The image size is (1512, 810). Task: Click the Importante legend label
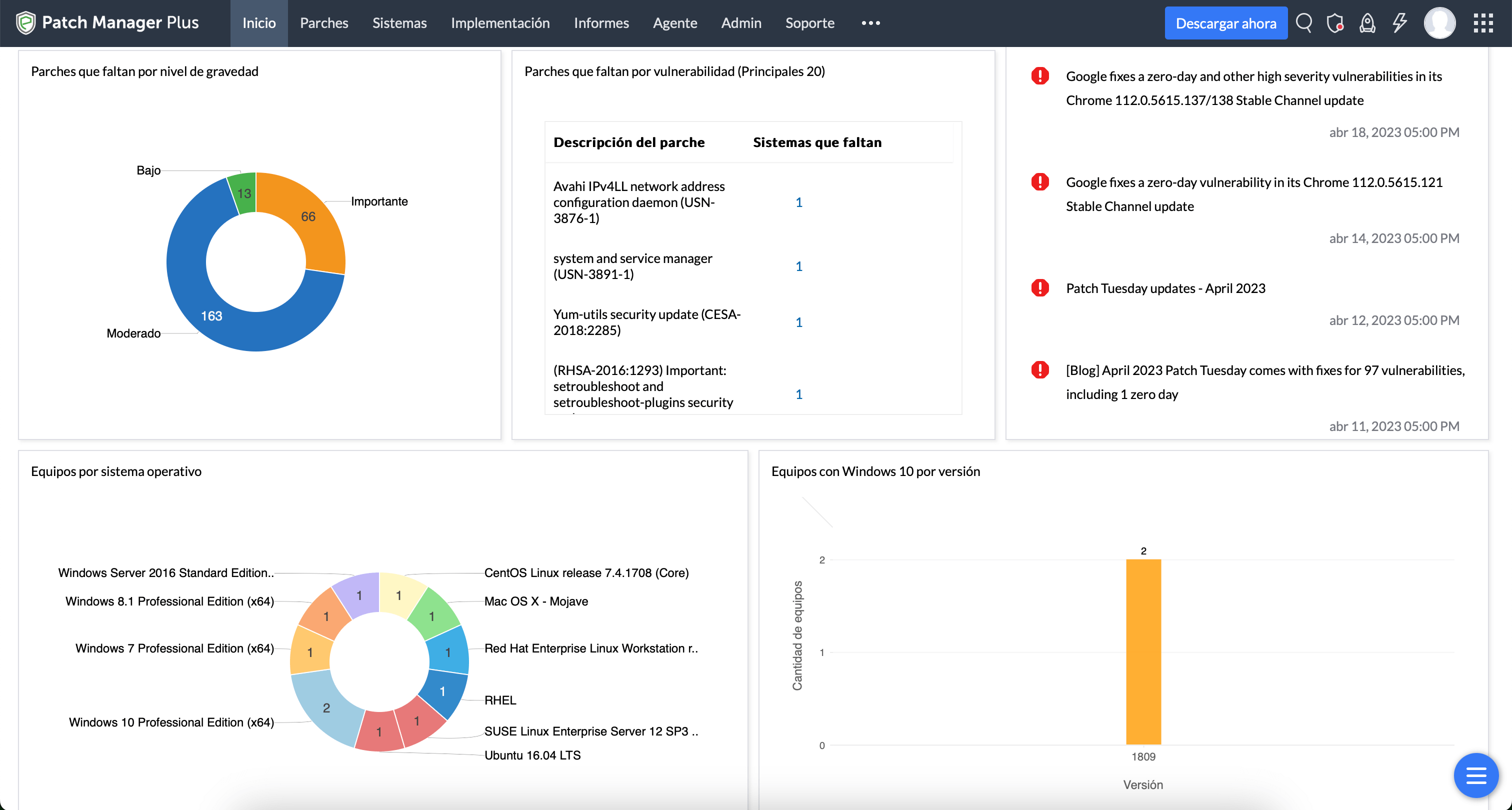click(379, 201)
